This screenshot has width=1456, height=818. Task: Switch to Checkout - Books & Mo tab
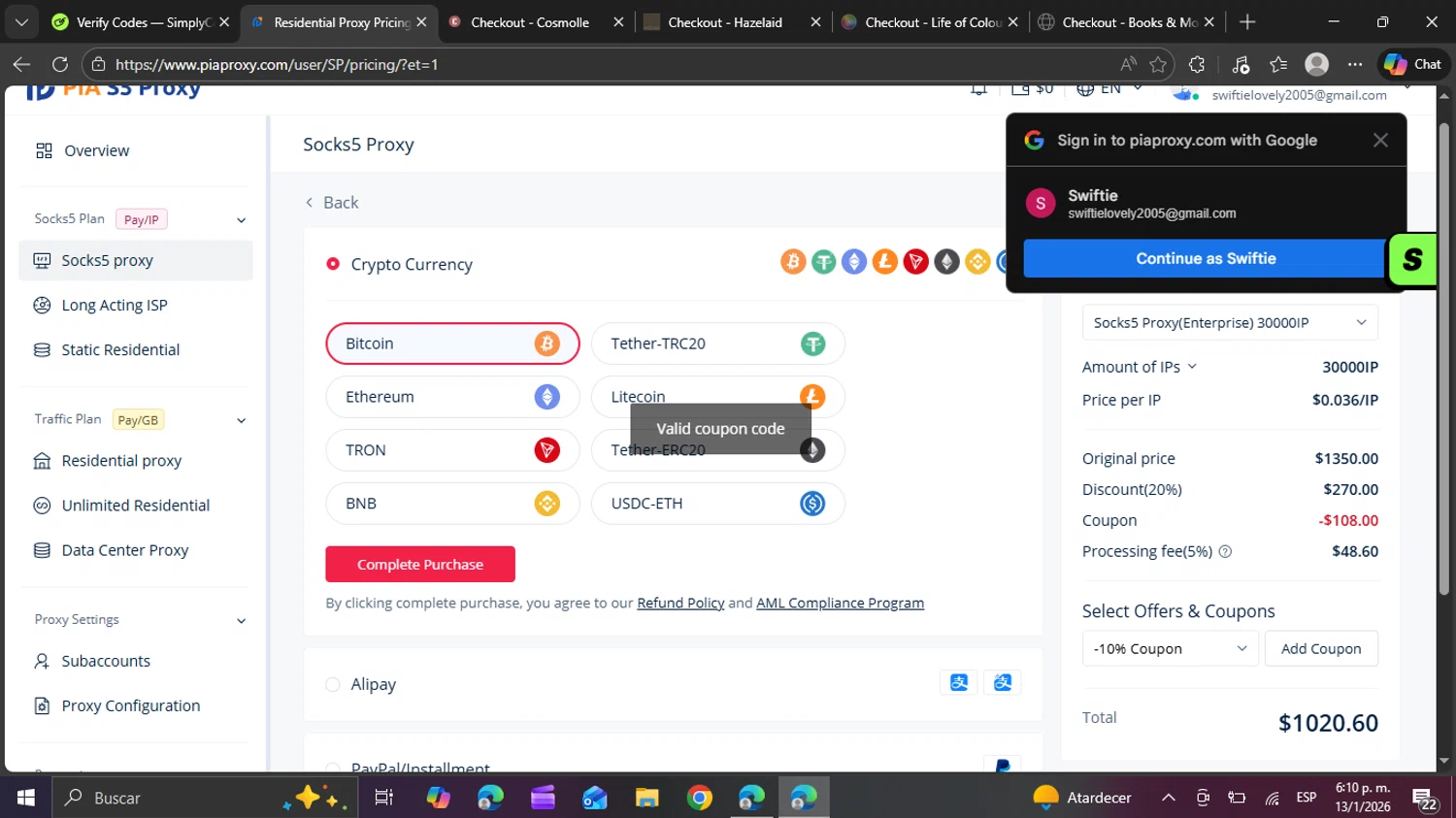(x=1127, y=21)
